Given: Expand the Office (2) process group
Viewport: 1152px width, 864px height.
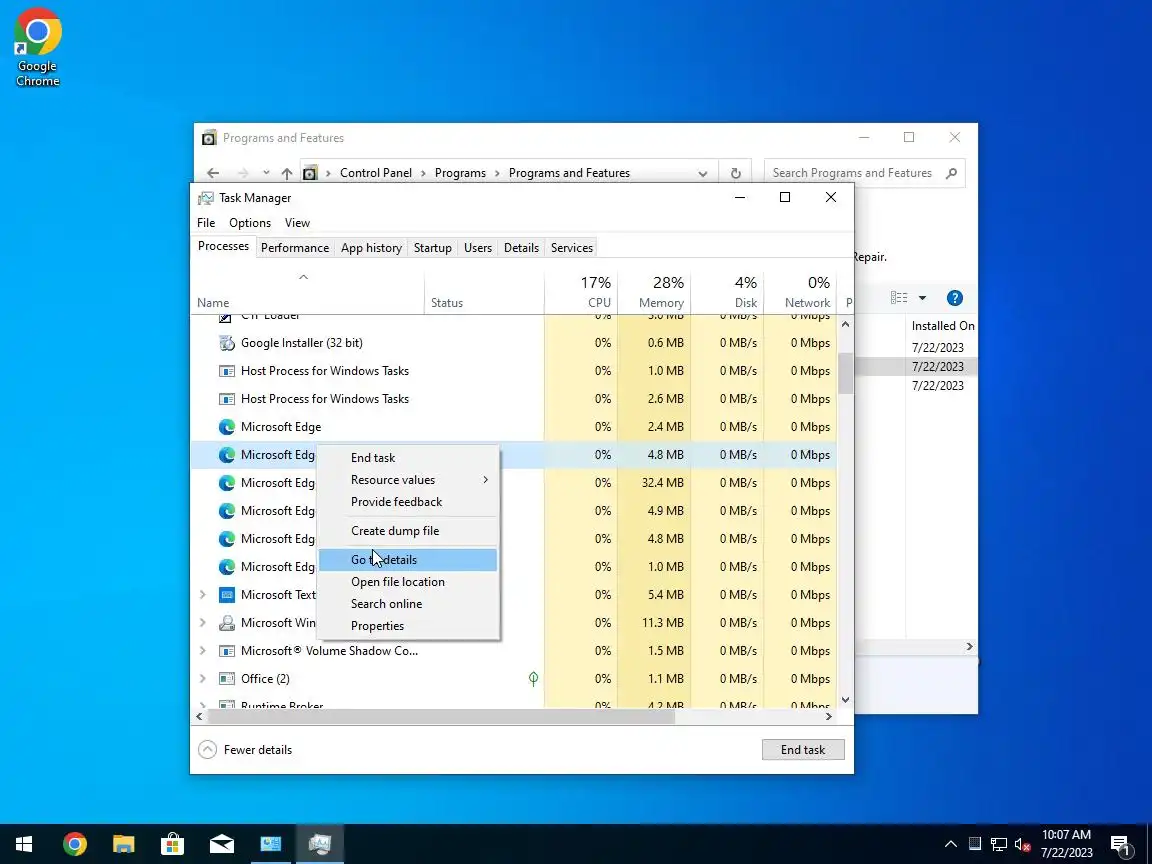Looking at the screenshot, I should (x=203, y=679).
